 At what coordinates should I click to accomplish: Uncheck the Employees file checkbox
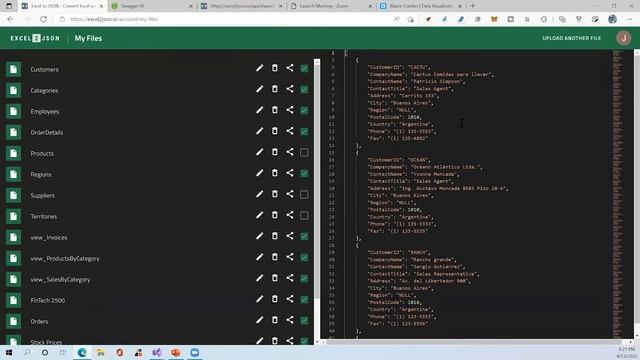coord(304,111)
